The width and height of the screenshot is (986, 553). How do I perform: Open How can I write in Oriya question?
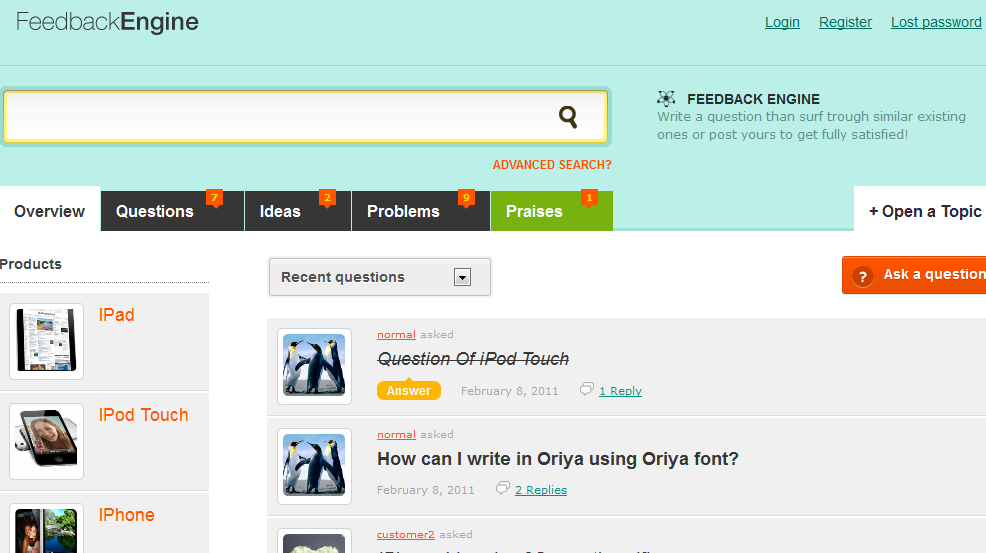[x=558, y=459]
